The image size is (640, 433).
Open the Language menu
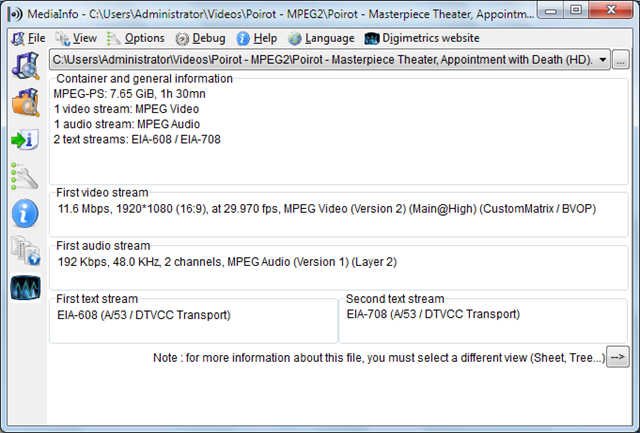321,38
